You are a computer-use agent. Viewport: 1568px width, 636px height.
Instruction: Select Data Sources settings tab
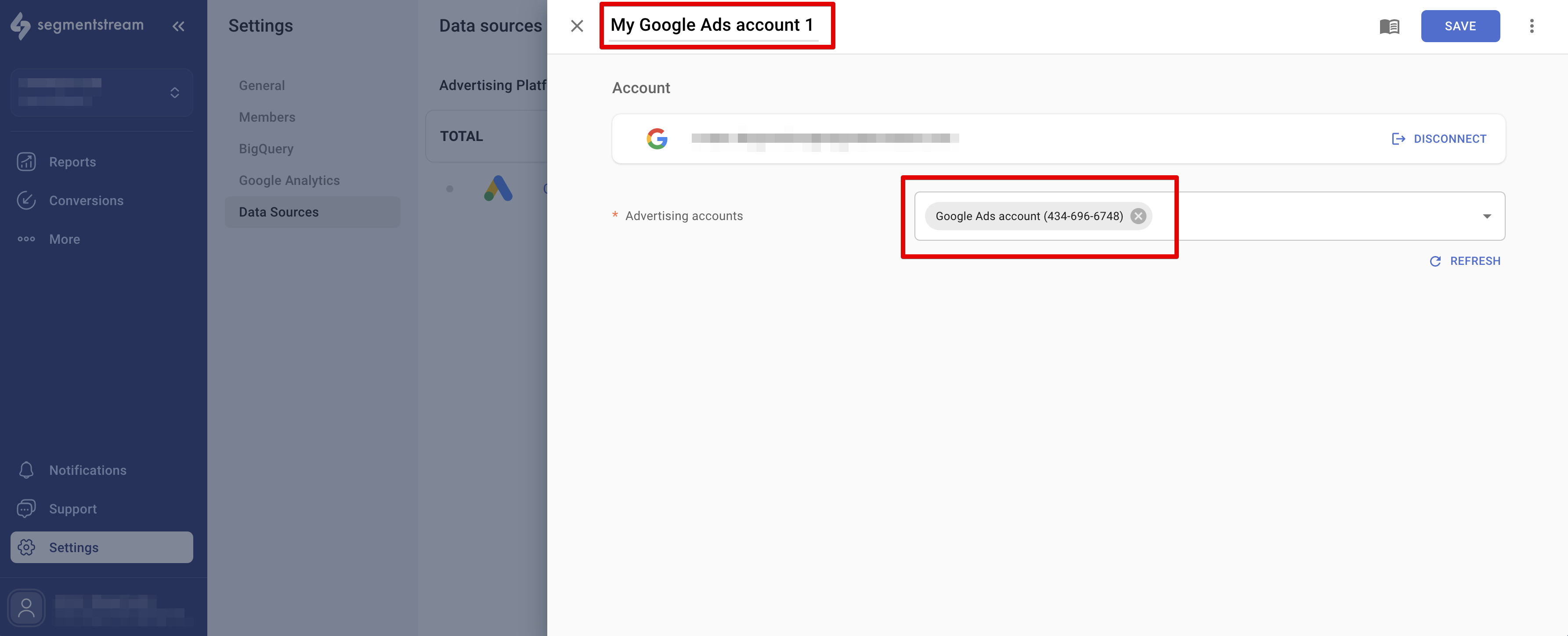click(x=312, y=212)
